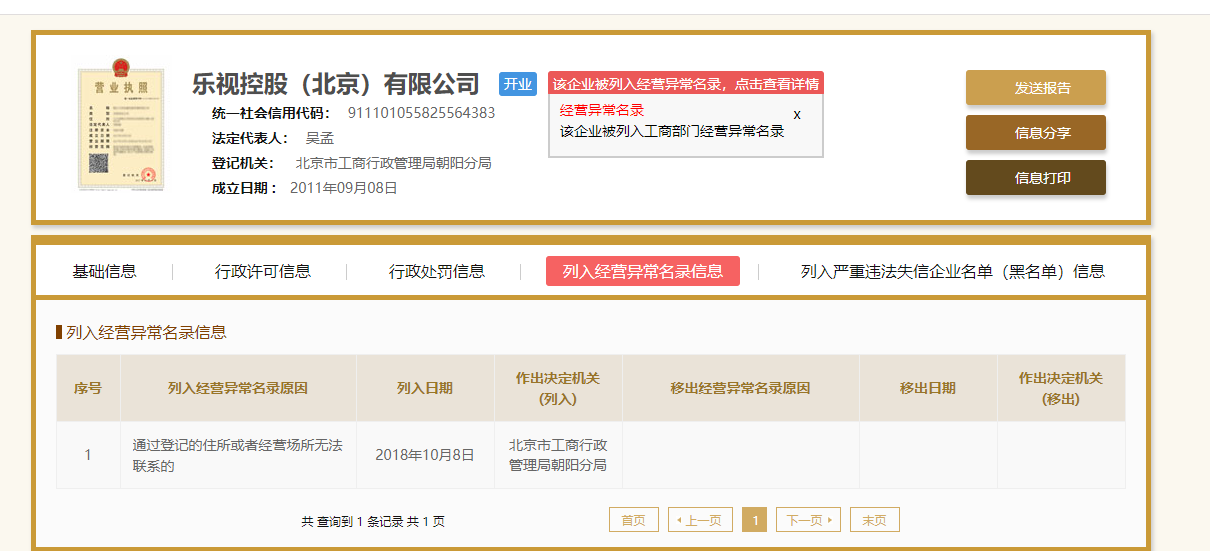Image resolution: width=1210 pixels, height=551 pixels.
Task: Click the legal representative name 吴孟
Action: (x=320, y=138)
